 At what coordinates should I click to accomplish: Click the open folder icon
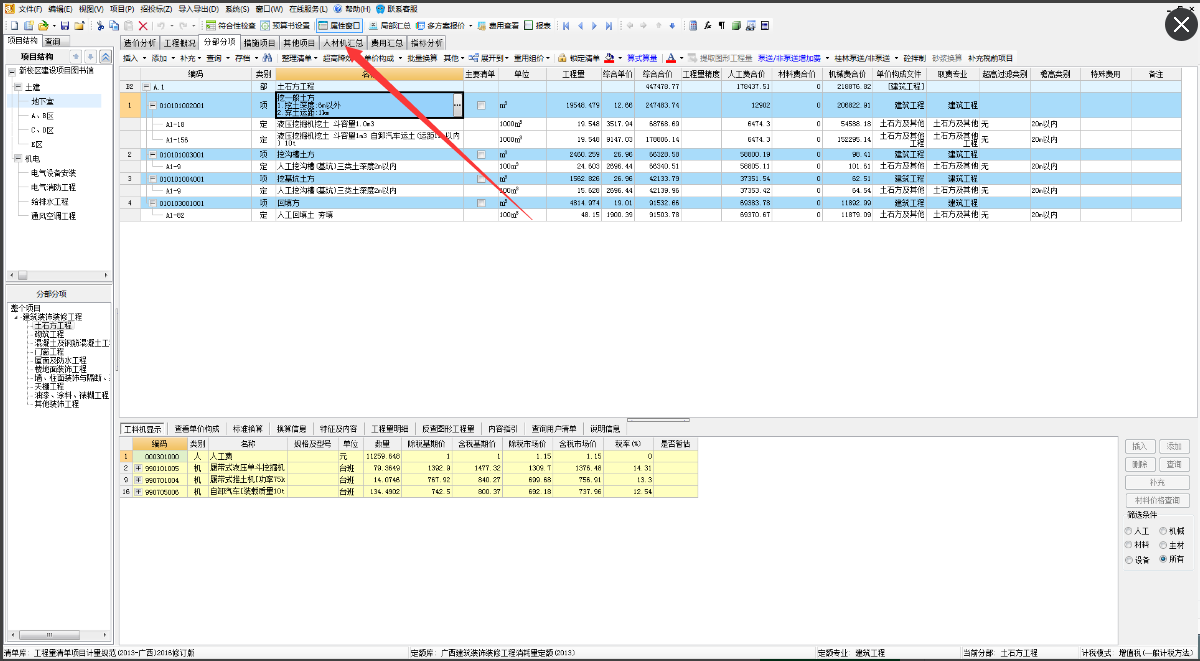[x=43, y=25]
